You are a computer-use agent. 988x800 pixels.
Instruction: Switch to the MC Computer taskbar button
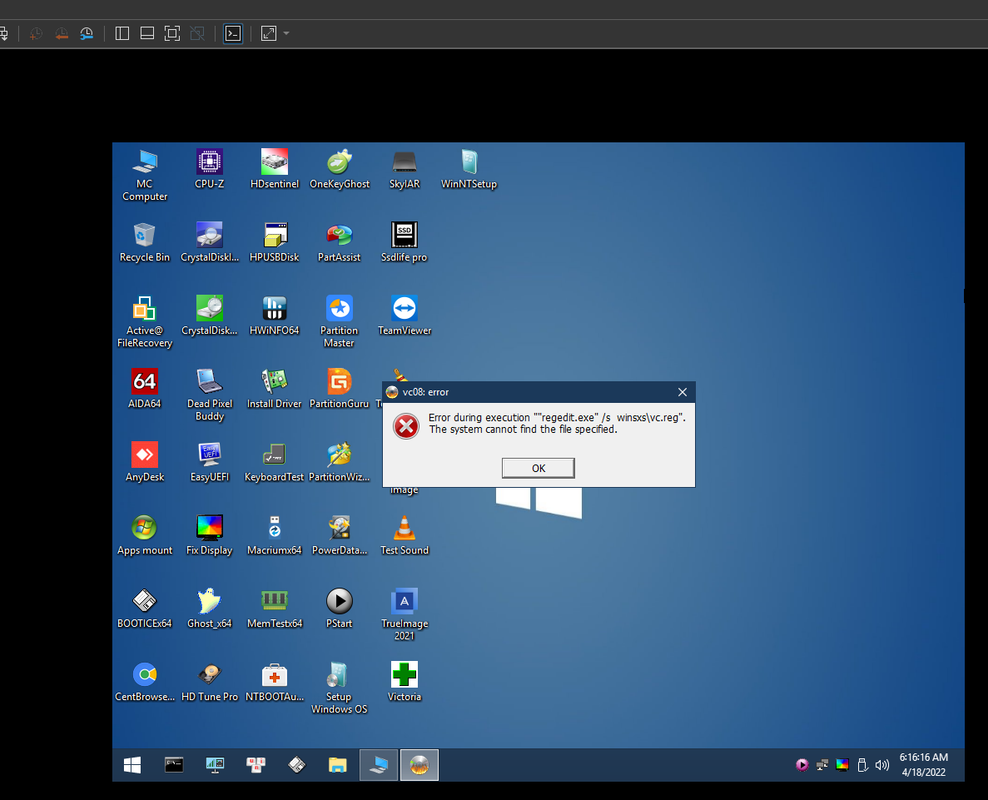[379, 765]
